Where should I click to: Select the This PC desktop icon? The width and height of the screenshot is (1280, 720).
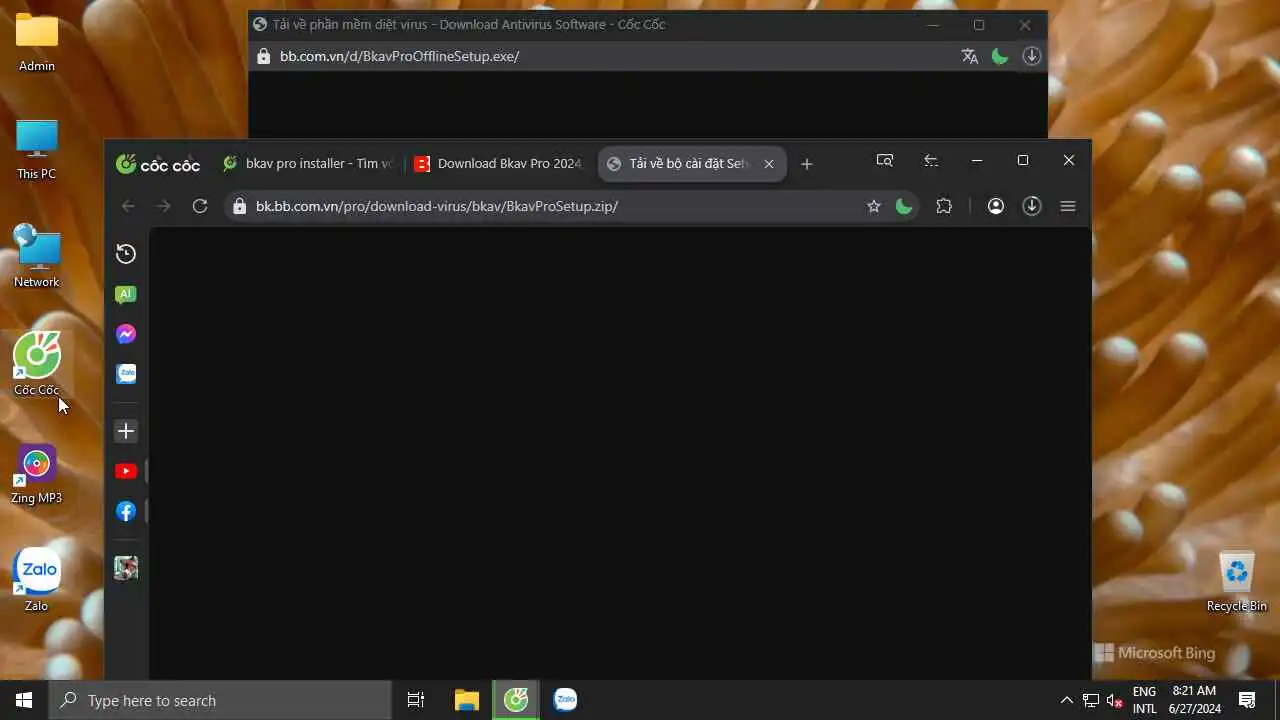coord(37,149)
